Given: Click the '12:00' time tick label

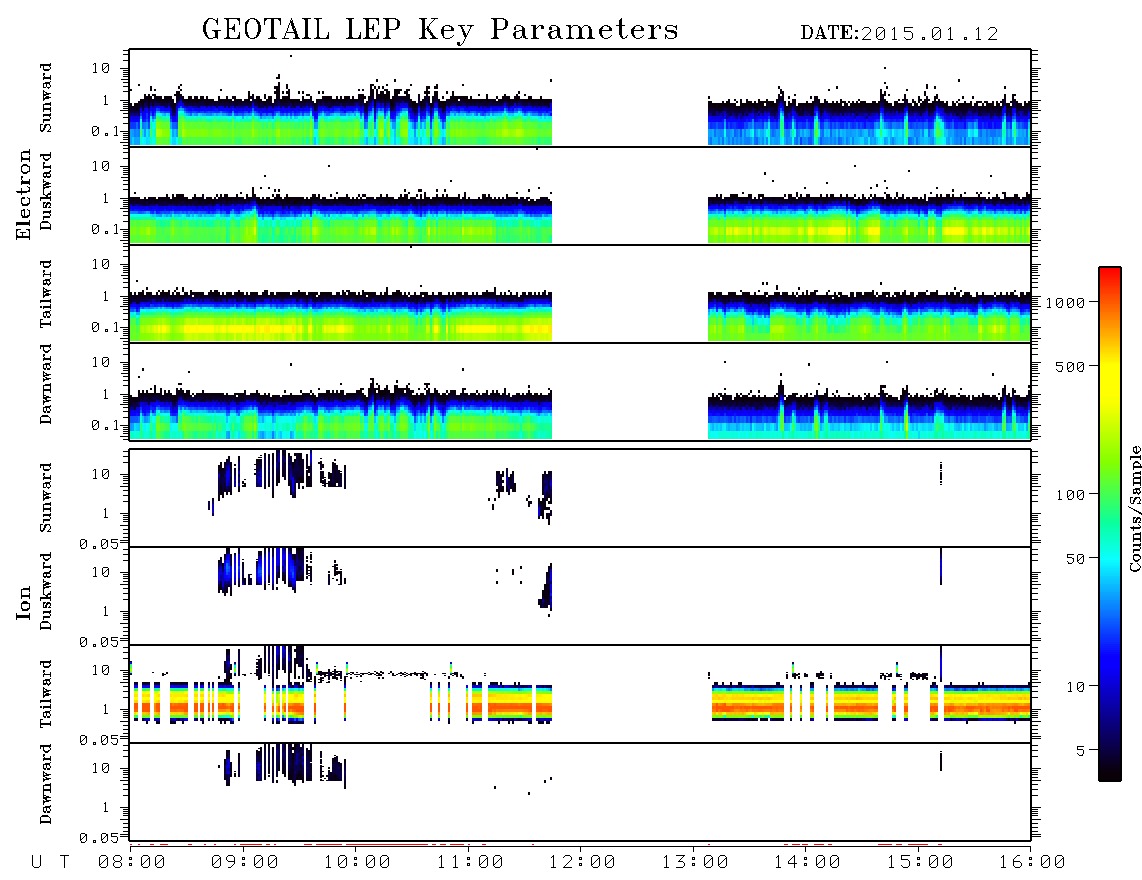Looking at the screenshot, I should click(582, 863).
